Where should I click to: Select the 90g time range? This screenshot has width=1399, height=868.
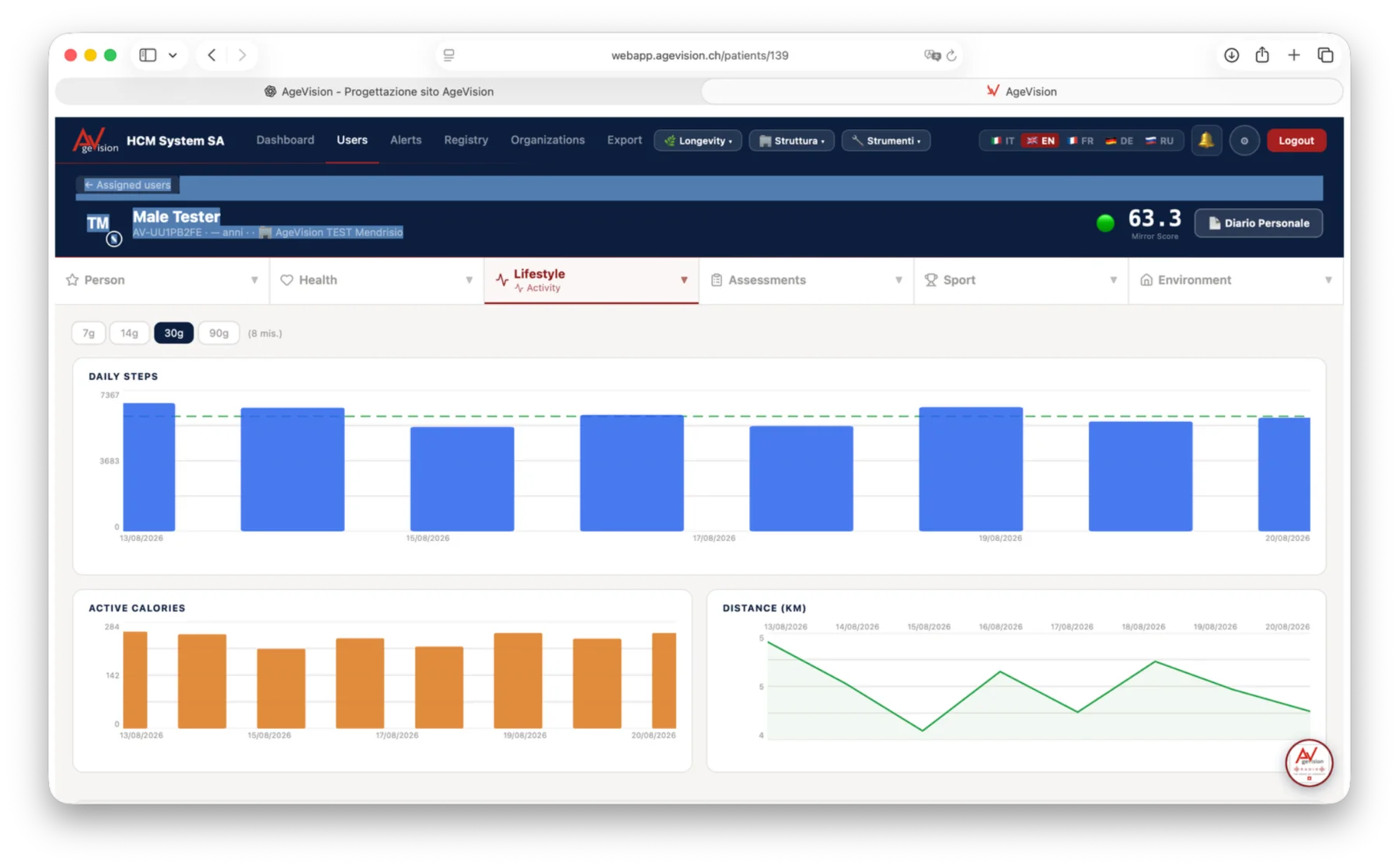tap(218, 333)
